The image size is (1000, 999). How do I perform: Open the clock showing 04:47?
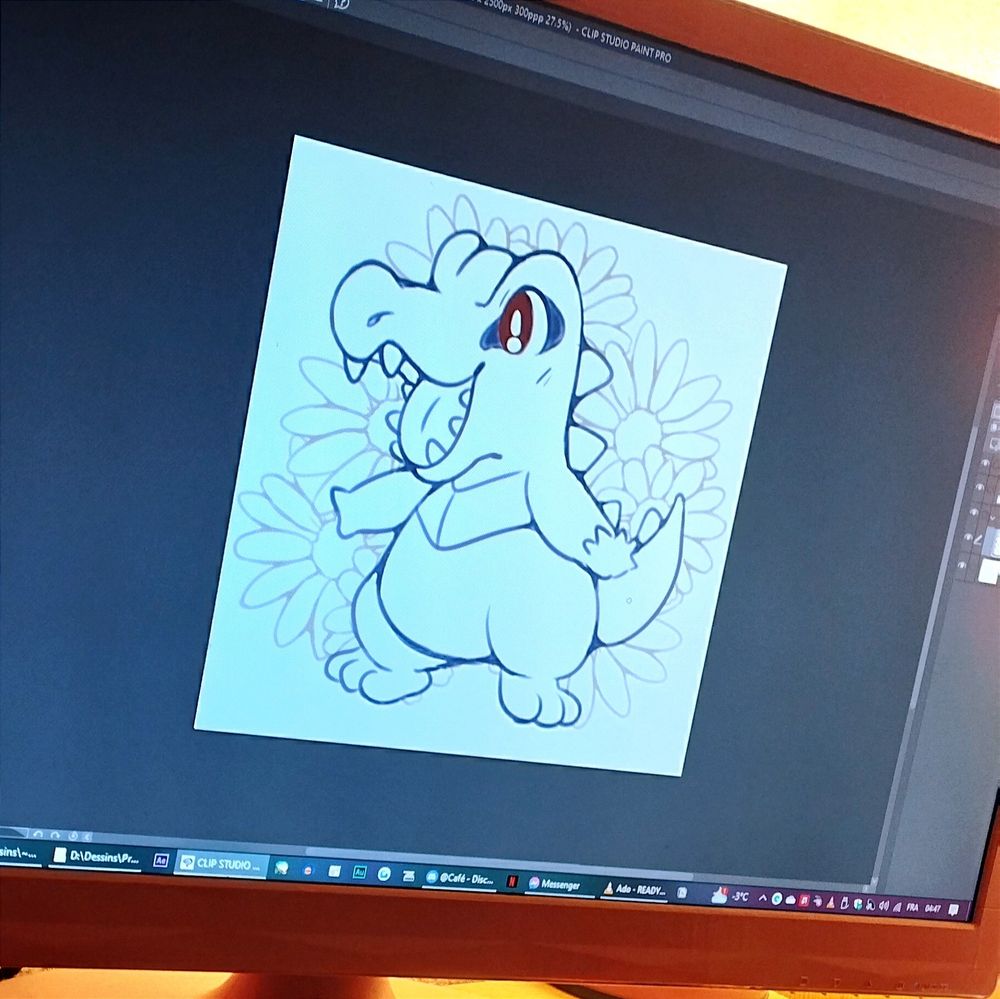click(x=932, y=908)
